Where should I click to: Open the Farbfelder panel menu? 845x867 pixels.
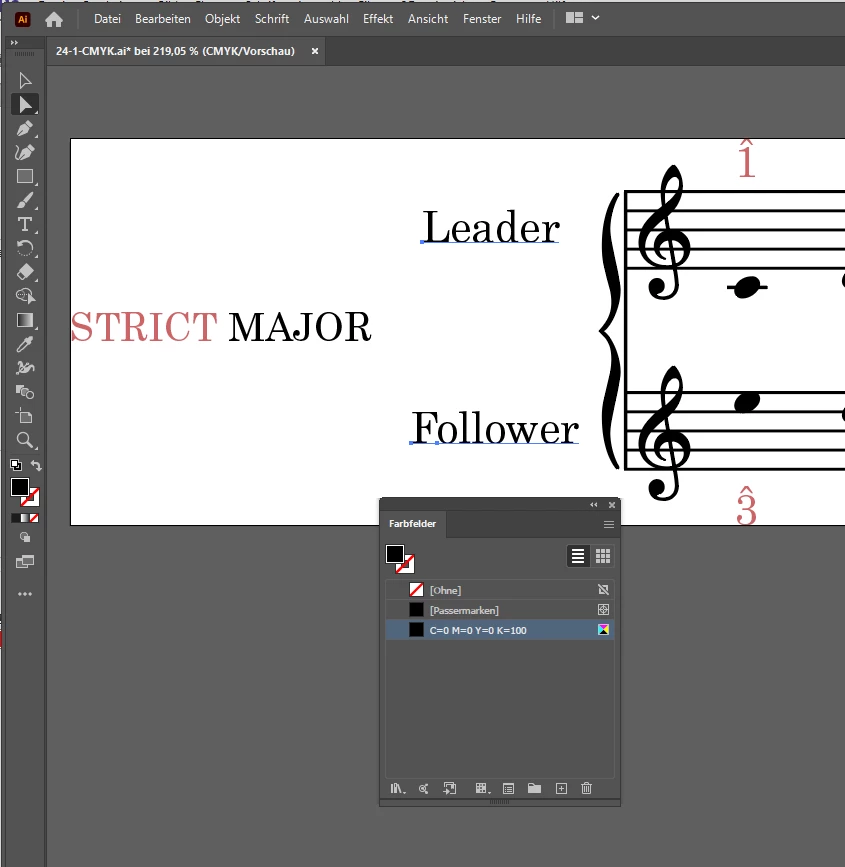coord(609,524)
